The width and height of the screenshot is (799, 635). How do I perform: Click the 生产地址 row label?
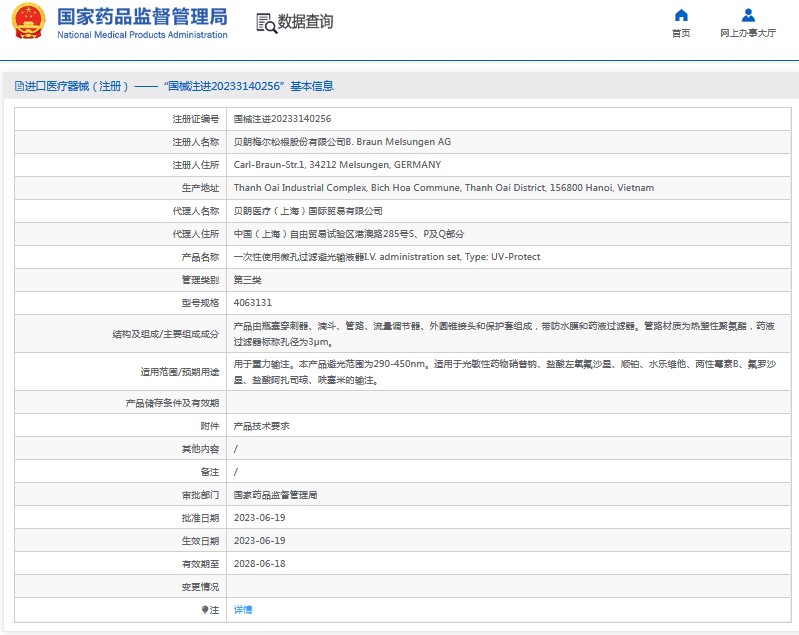[200, 188]
